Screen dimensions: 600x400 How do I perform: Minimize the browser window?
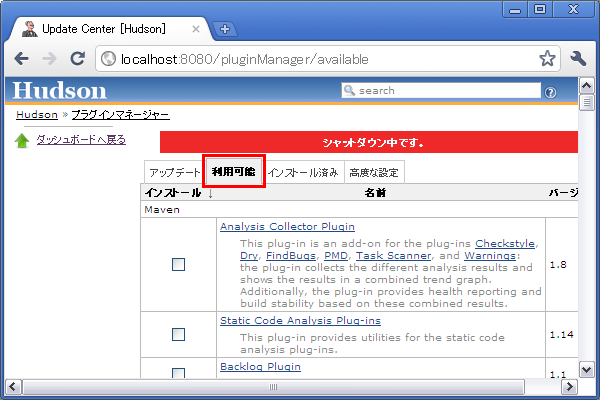[x=515, y=10]
